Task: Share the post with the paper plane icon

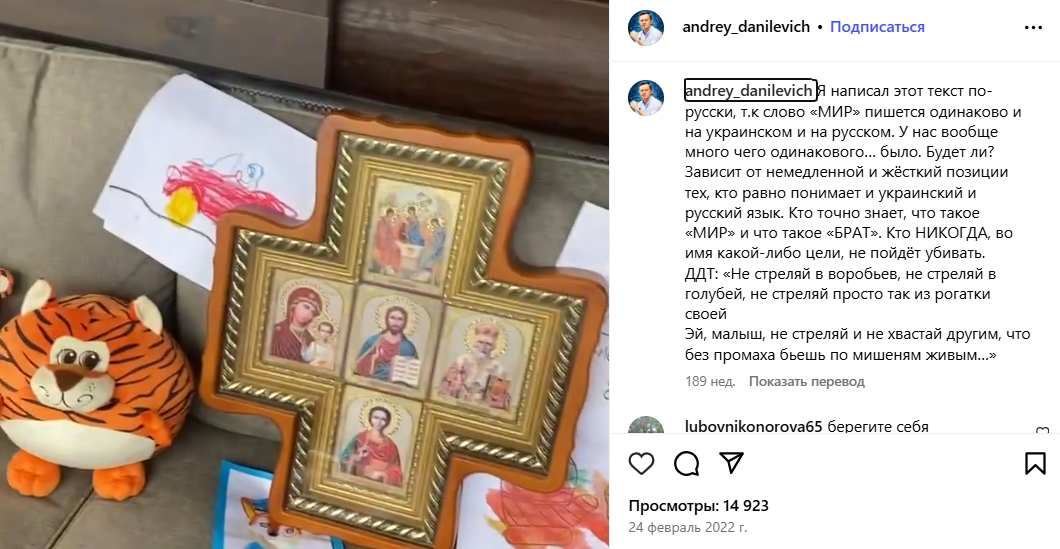Action: coord(731,463)
